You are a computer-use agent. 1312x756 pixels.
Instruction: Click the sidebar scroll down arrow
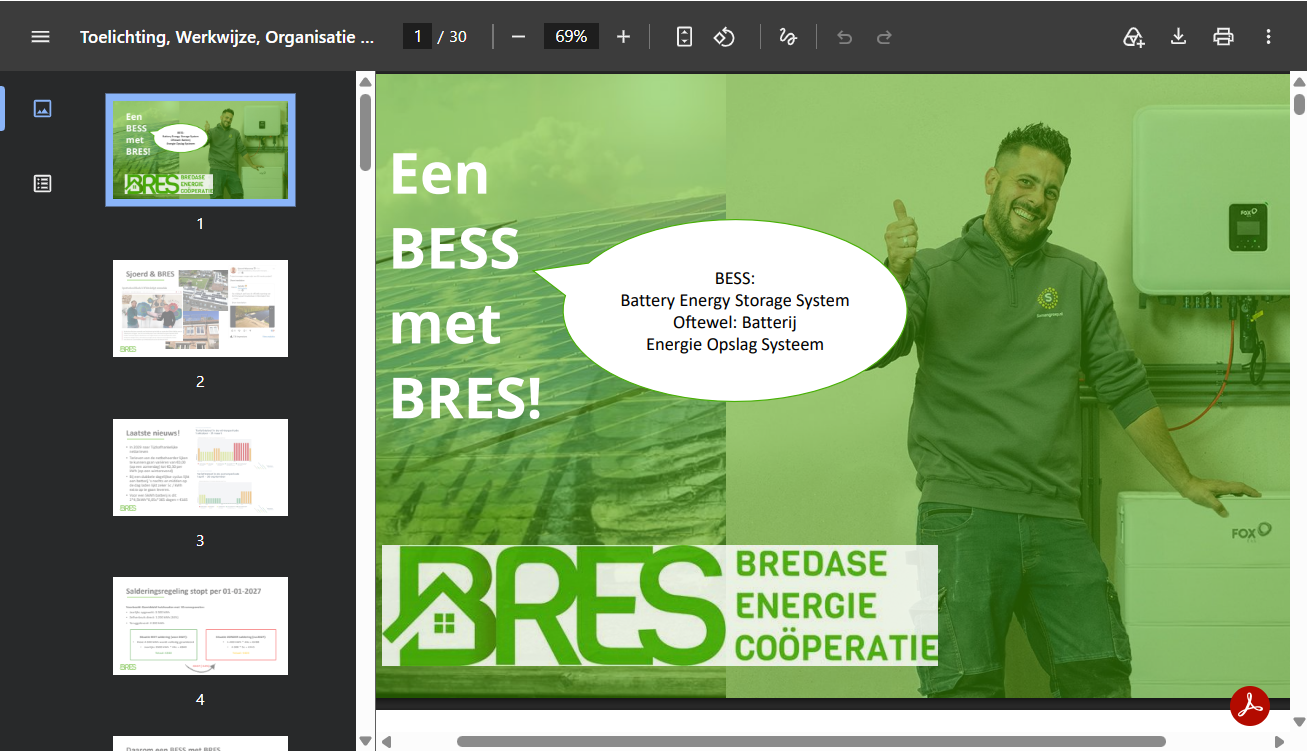365,741
